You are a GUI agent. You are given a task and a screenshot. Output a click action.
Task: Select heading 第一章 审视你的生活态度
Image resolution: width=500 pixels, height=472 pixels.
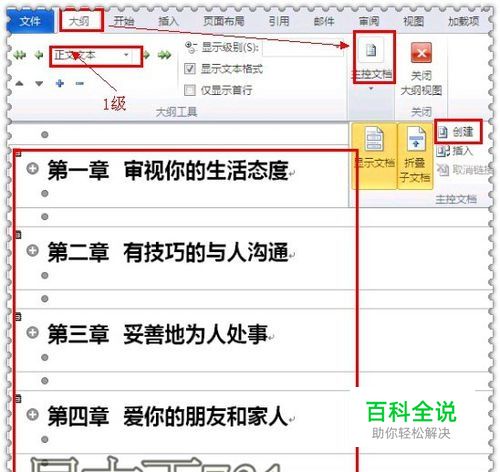tap(168, 170)
